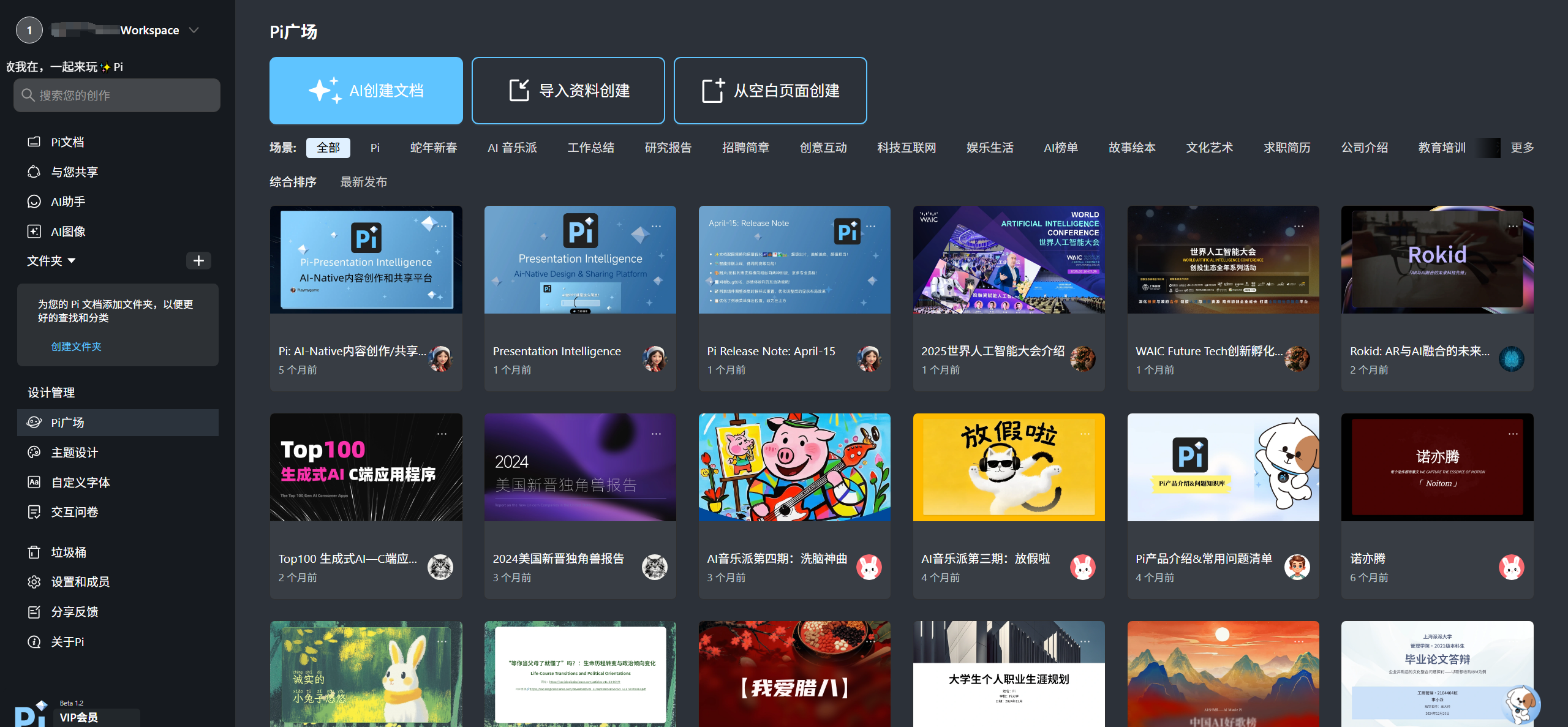
Task: Click 创建文件夹 link
Action: coord(77,347)
